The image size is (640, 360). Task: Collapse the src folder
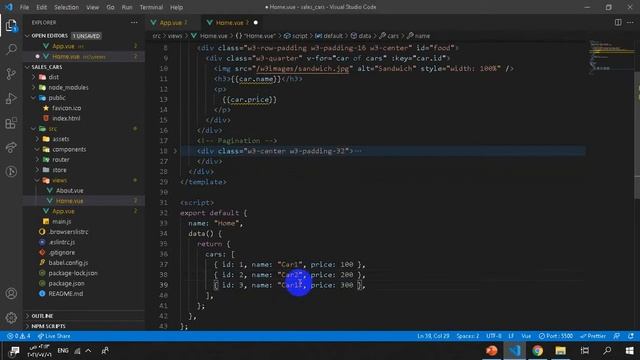pyautogui.click(x=53, y=129)
